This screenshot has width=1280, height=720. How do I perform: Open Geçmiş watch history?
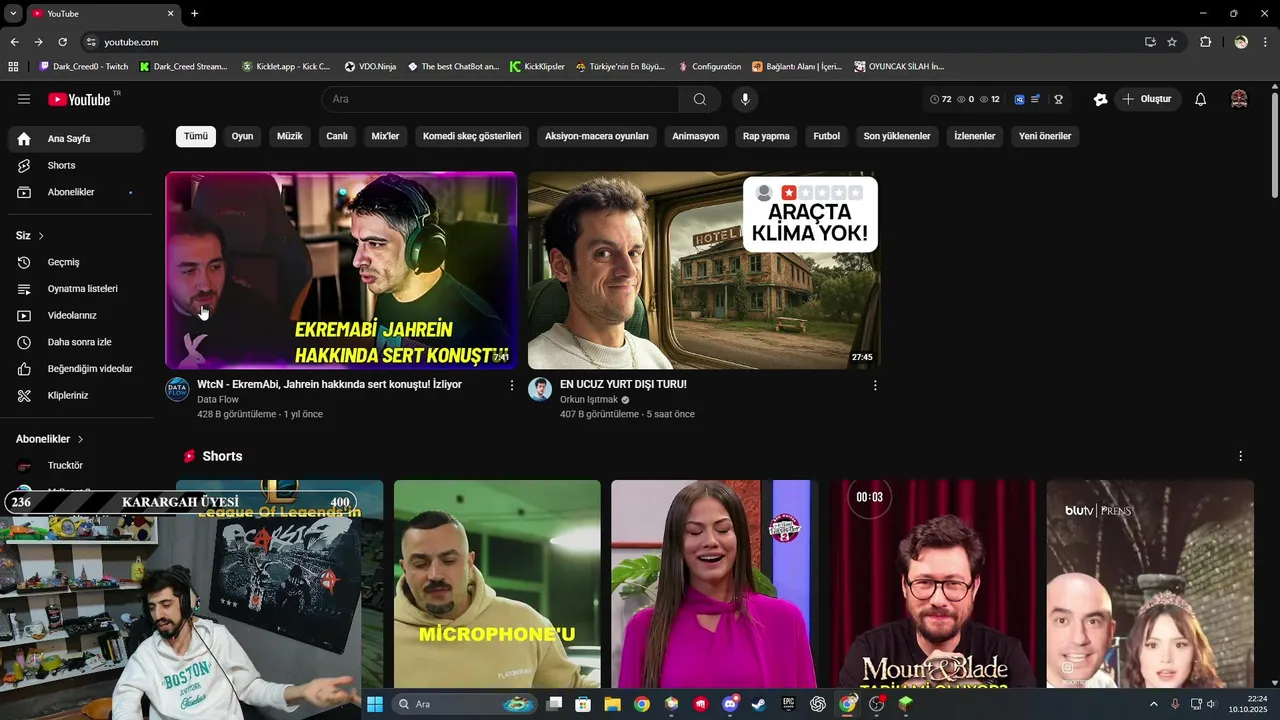coord(76,262)
